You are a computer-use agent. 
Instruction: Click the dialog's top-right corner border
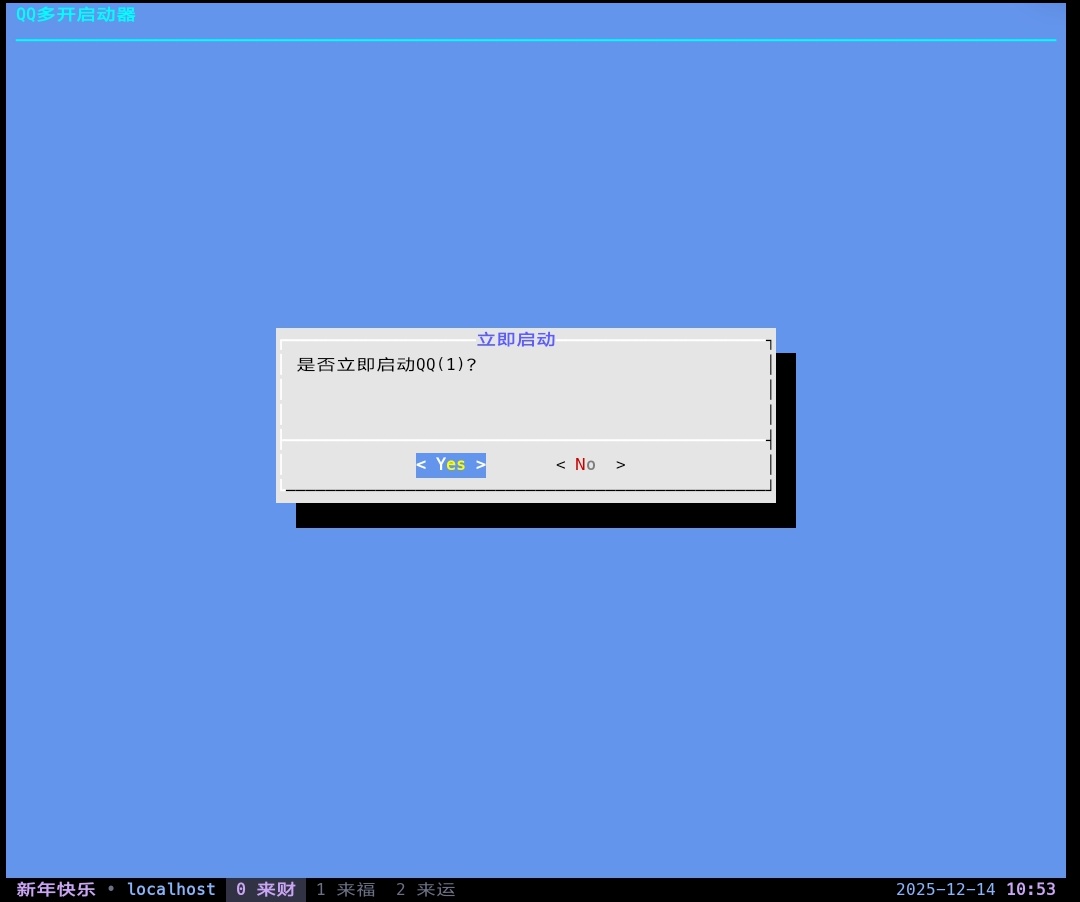[x=769, y=343]
